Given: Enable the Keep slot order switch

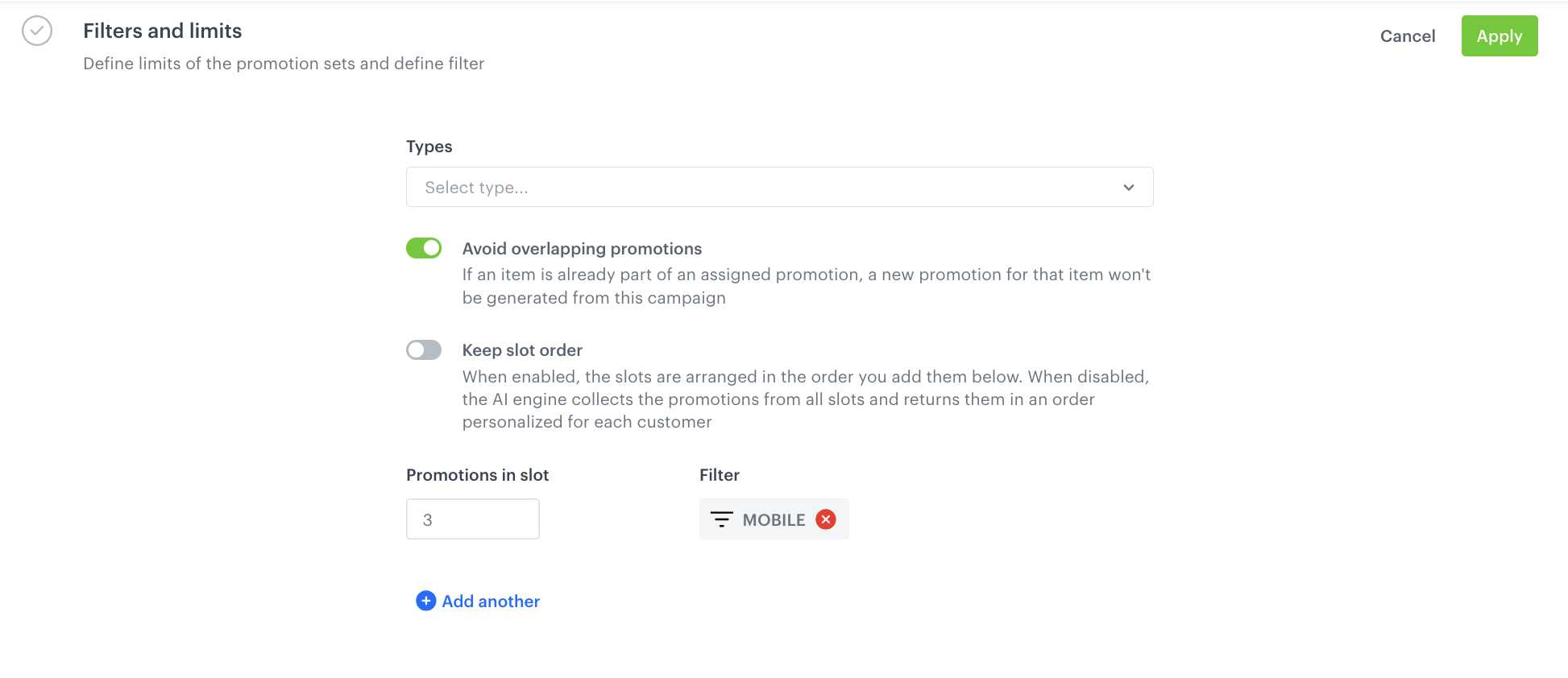Looking at the screenshot, I should tap(424, 350).
